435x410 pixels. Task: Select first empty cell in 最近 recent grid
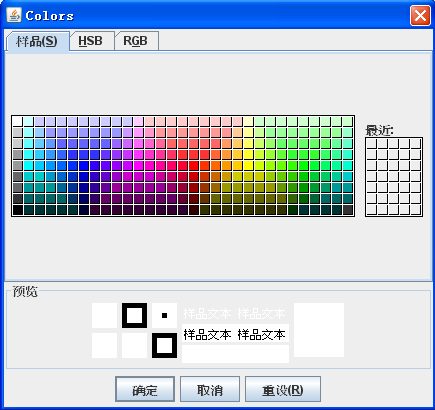tap(371, 144)
